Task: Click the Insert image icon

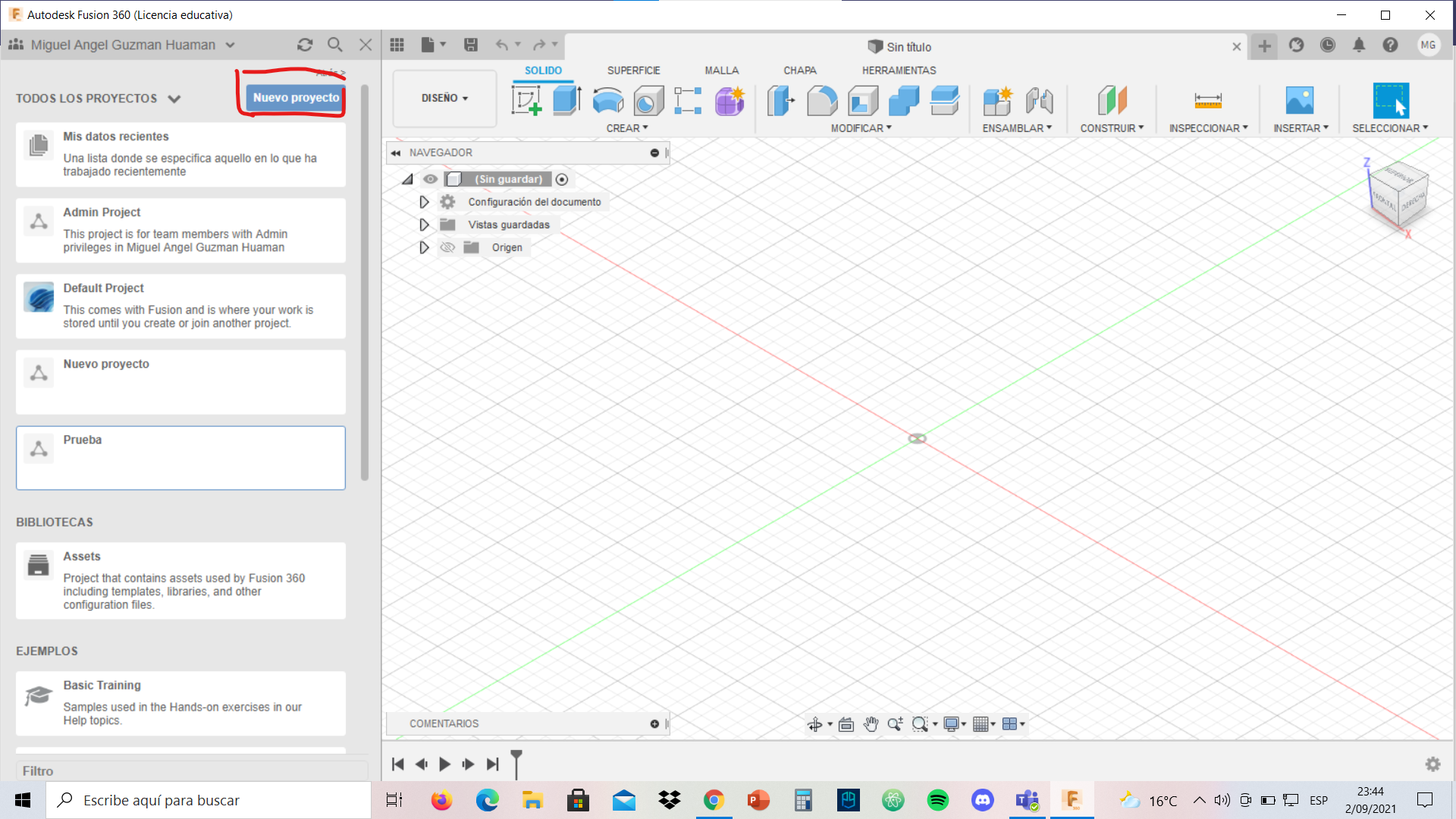Action: (x=1300, y=100)
